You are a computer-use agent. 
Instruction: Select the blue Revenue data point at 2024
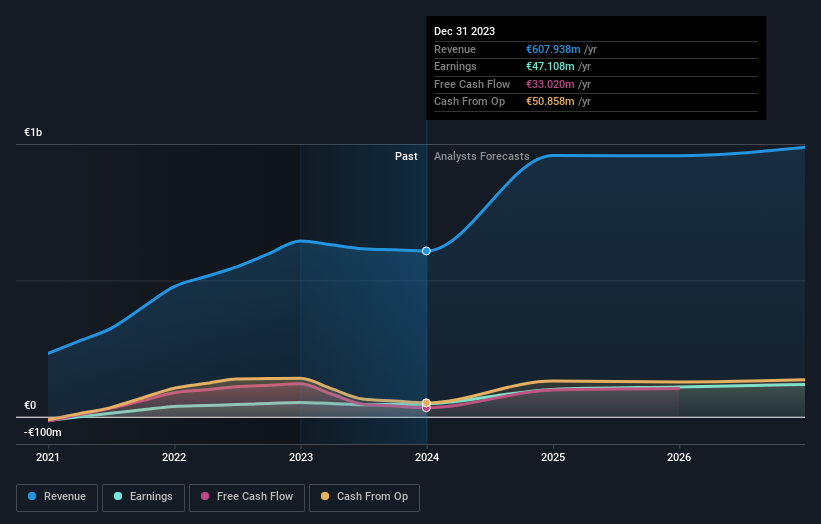click(x=426, y=251)
